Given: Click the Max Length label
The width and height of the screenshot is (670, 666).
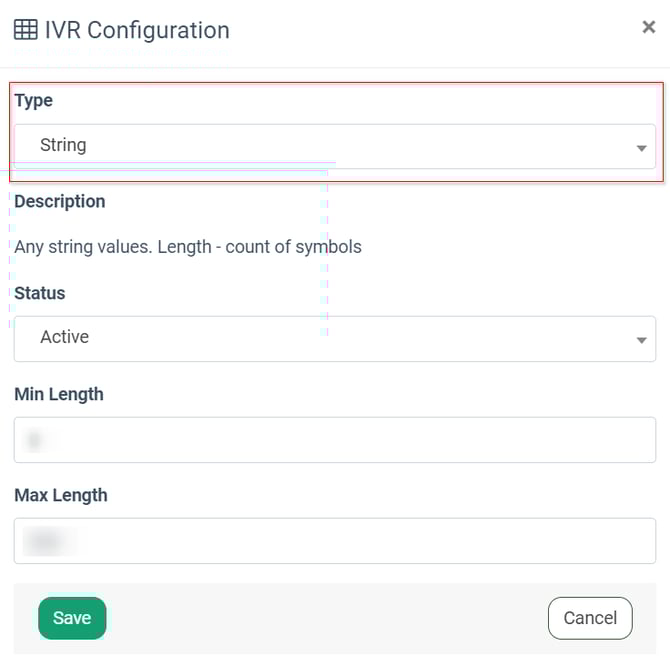Looking at the screenshot, I should (x=60, y=495).
